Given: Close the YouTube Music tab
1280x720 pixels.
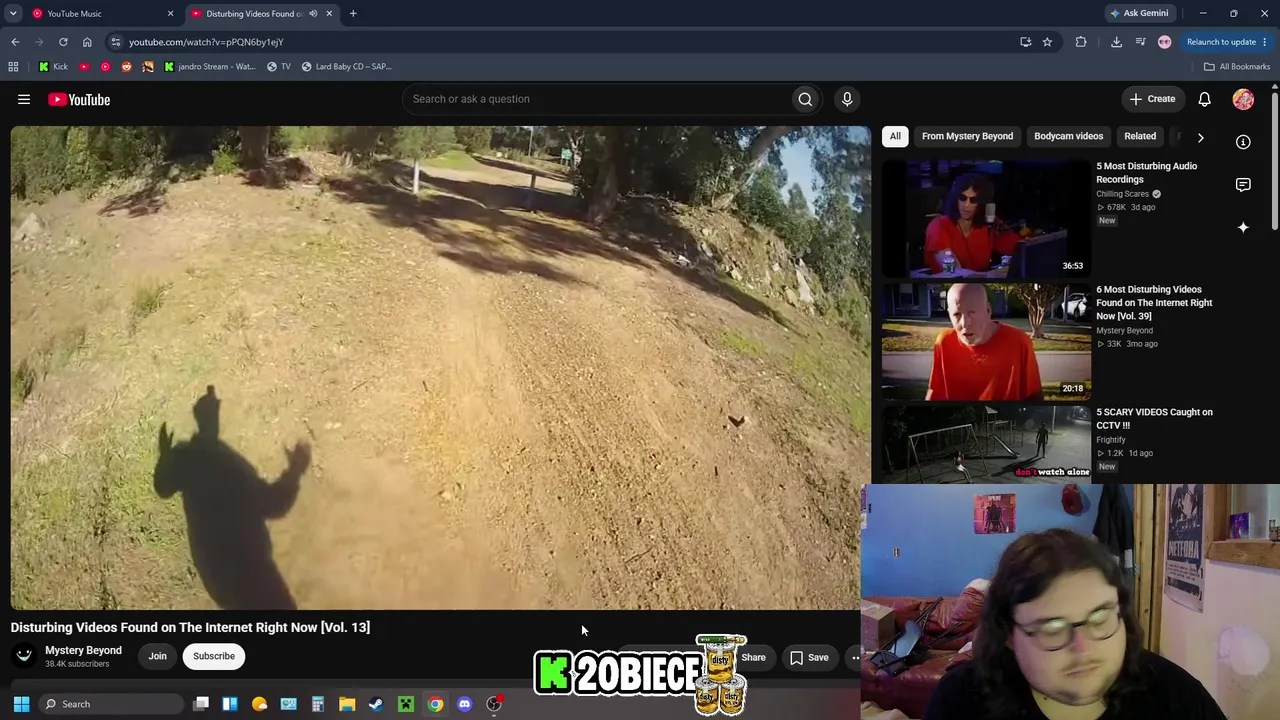Looking at the screenshot, I should [170, 14].
